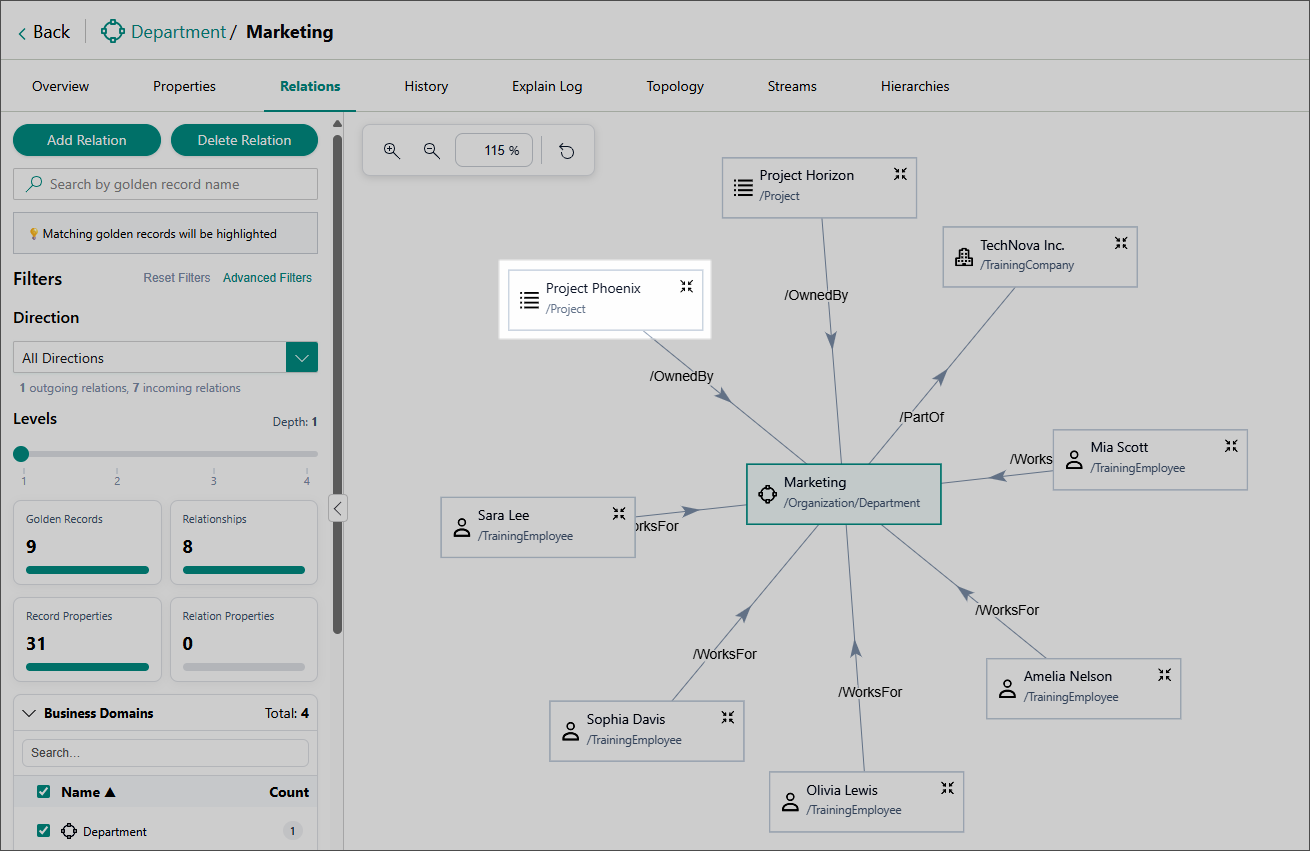Viewport: 1310px width, 851px height.
Task: Open the Explain Log tab
Action: coord(547,87)
